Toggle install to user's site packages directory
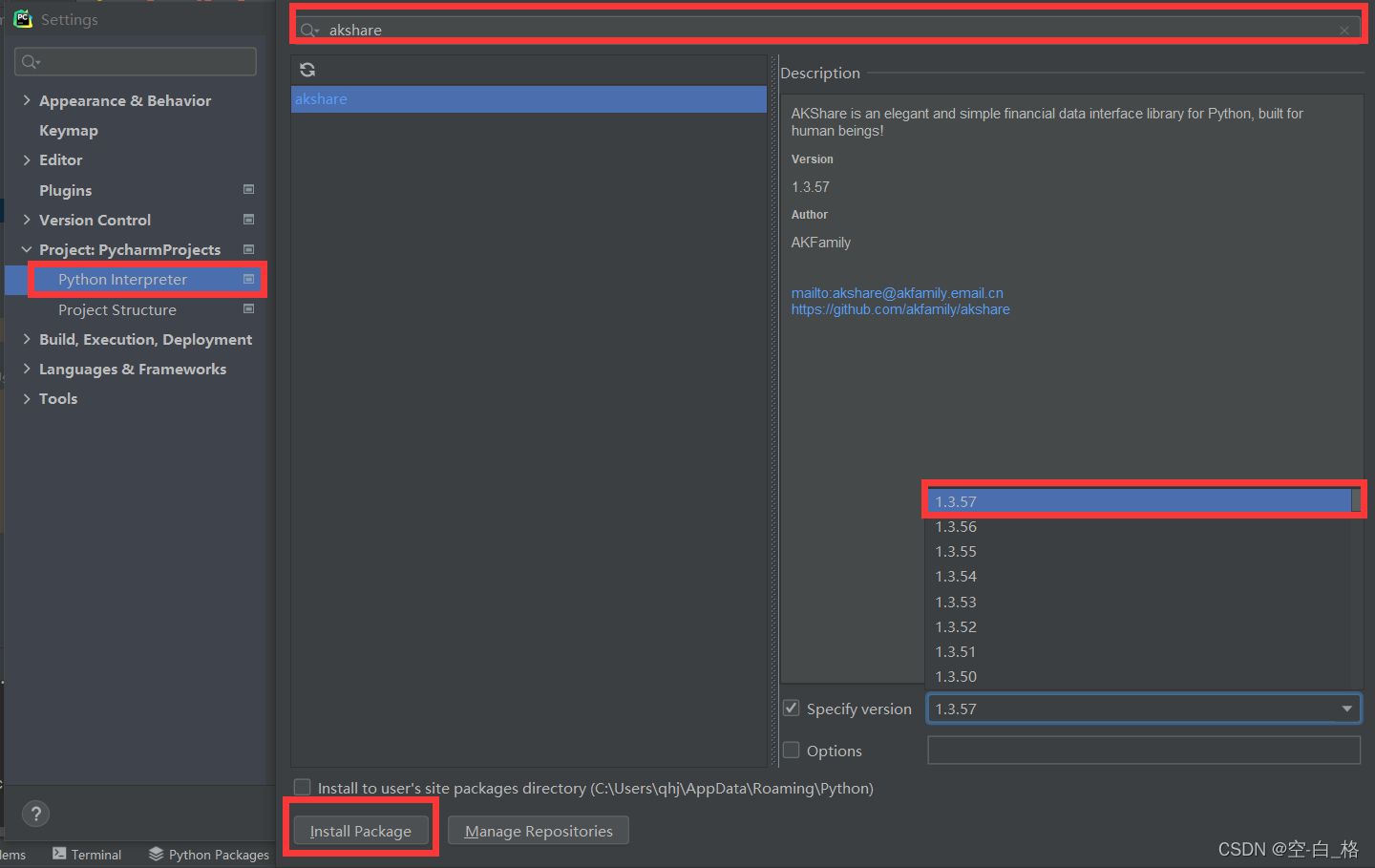Image resolution: width=1375 pixels, height=868 pixels. pyautogui.click(x=302, y=787)
